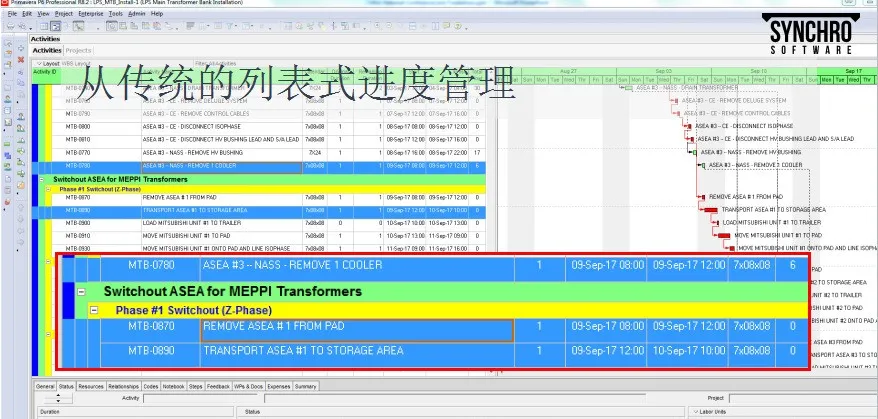This screenshot has width=878, height=419.
Task: Click the stepper arrows beside the Activity field
Action: tap(59, 398)
